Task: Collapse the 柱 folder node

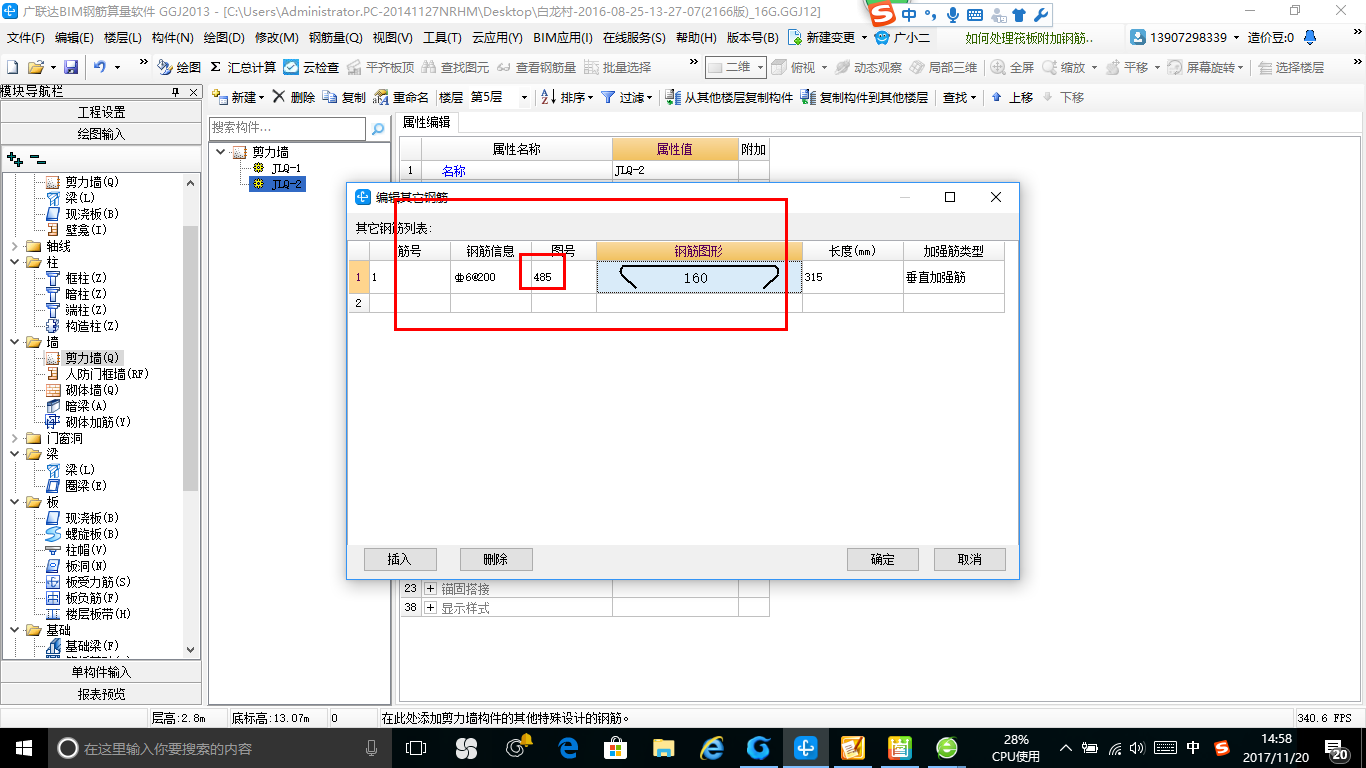Action: point(13,262)
